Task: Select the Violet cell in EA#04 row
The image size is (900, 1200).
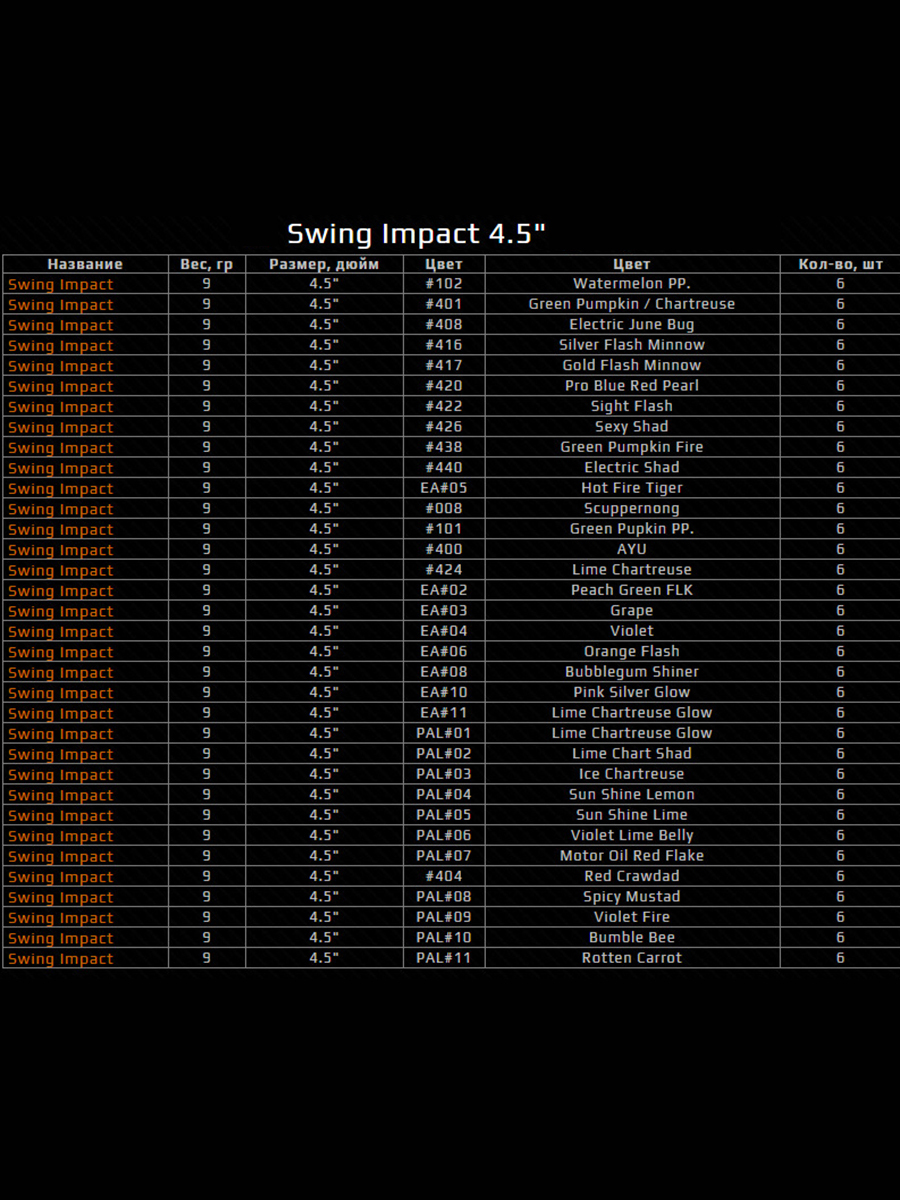Action: point(632,631)
